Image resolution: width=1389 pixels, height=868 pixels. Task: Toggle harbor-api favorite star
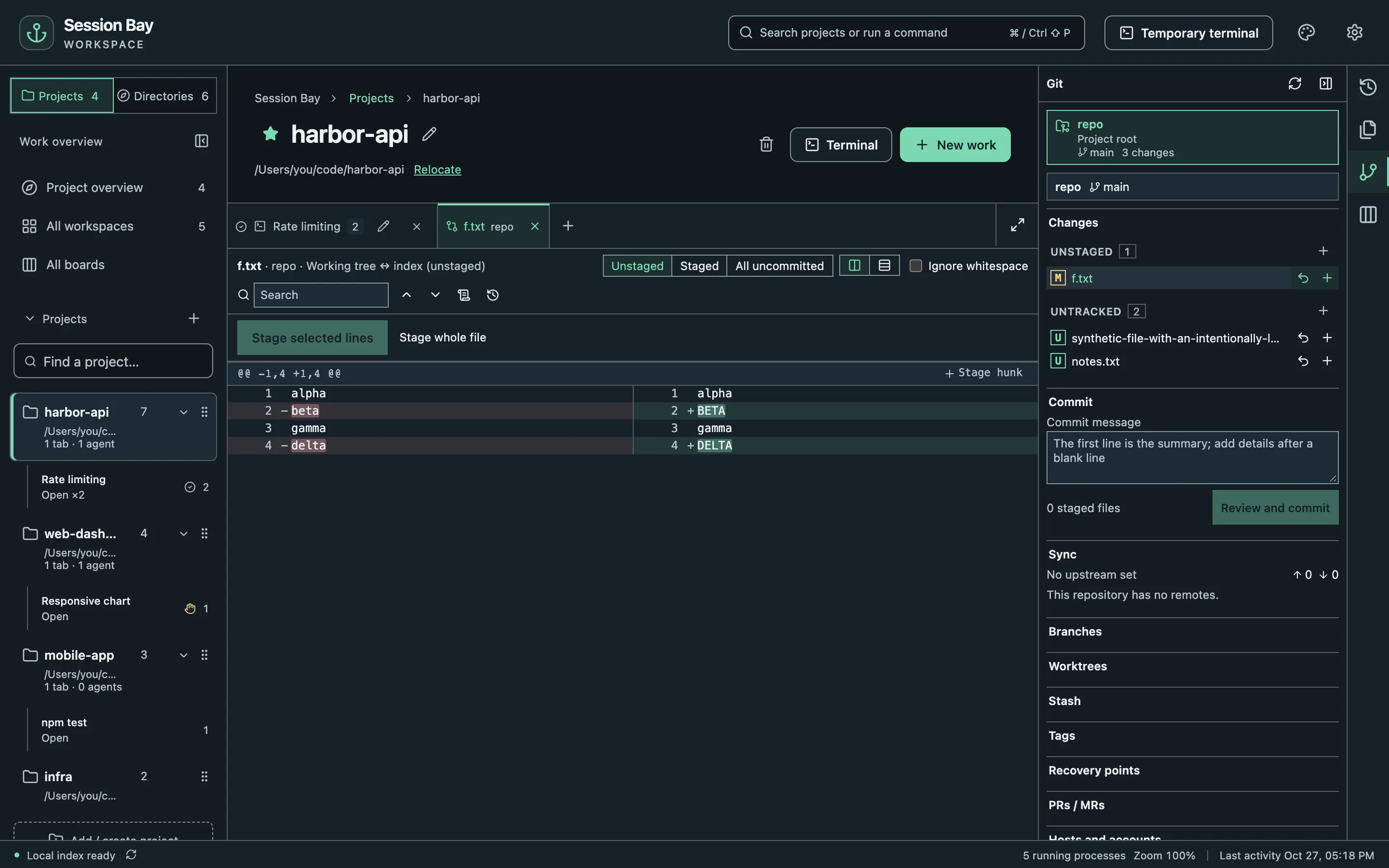point(271,134)
